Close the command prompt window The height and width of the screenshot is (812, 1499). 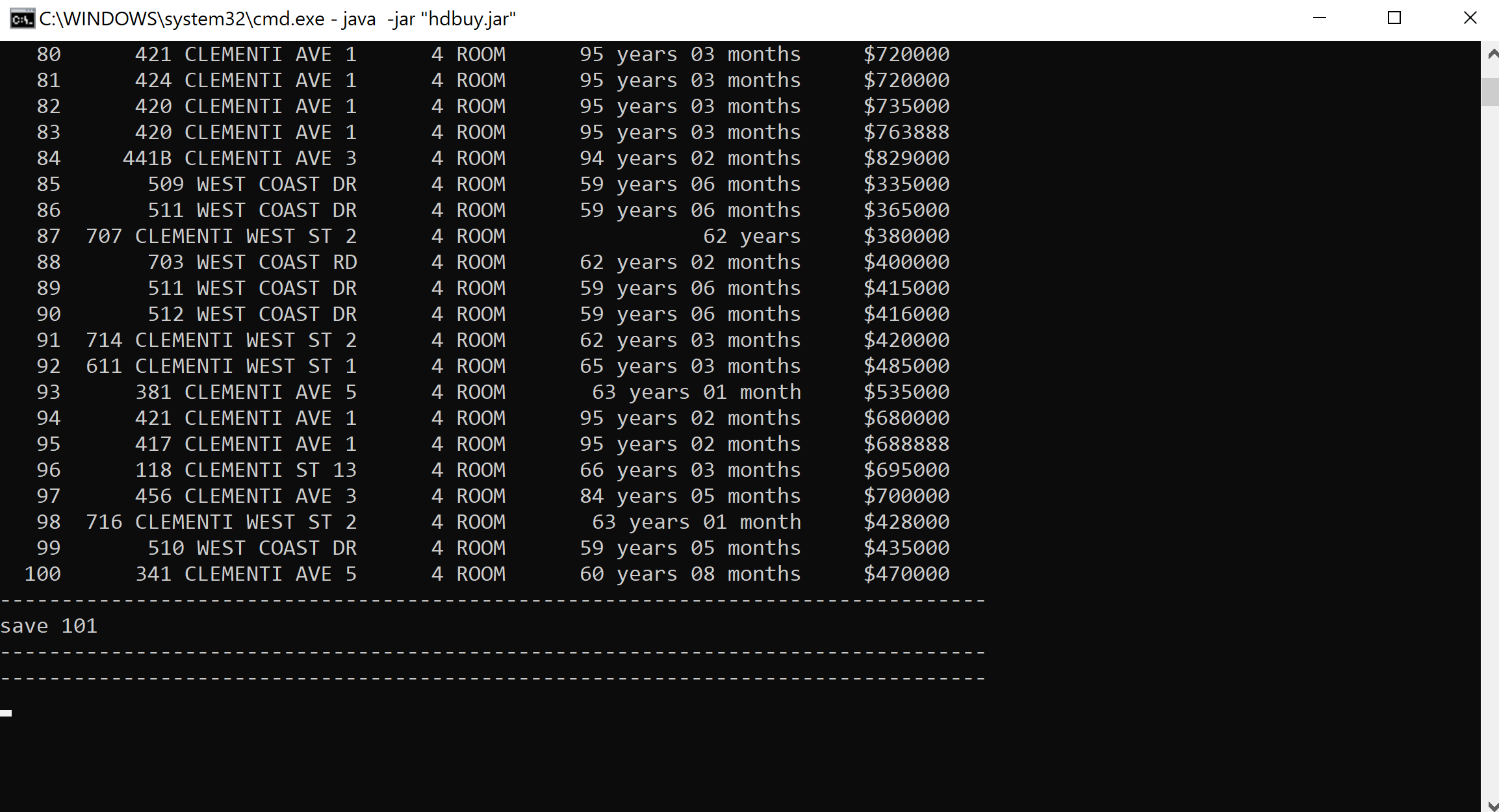[1470, 18]
